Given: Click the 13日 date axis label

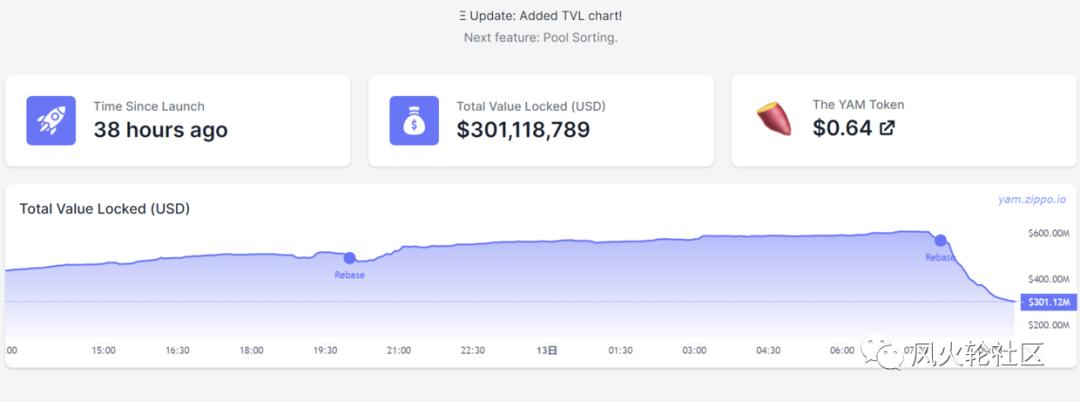Looking at the screenshot, I should [x=546, y=350].
